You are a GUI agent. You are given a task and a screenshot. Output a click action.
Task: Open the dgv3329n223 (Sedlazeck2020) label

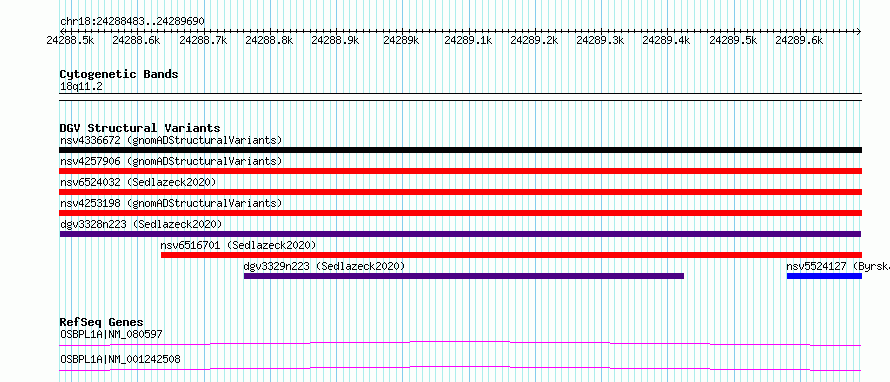324,266
